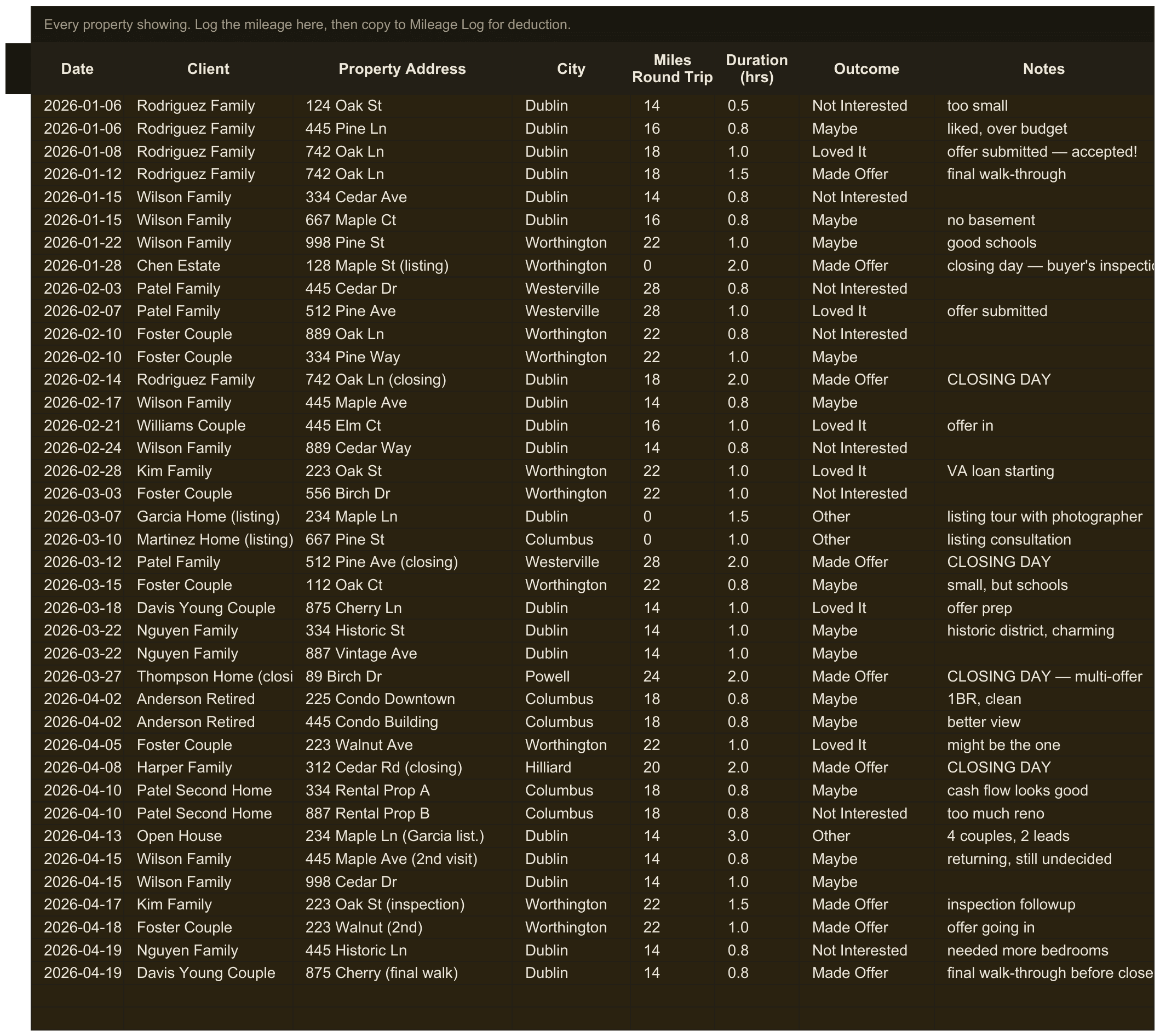This screenshot has height=1036, width=1160.
Task: Click the instruction note about Mileage Log
Action: coord(307,25)
